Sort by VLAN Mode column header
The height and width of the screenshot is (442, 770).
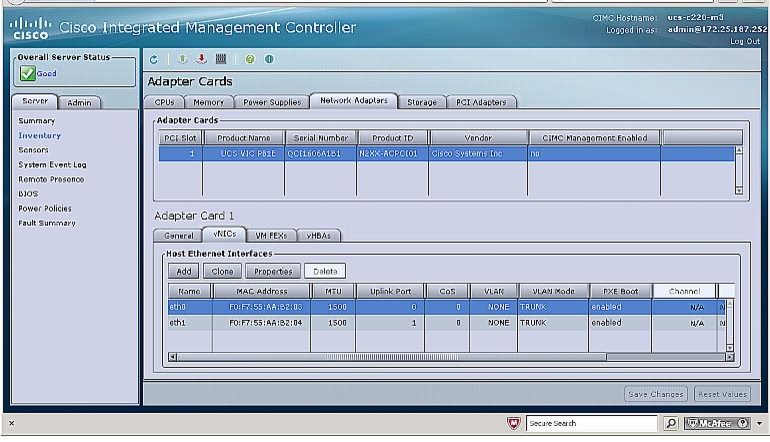pos(553,291)
